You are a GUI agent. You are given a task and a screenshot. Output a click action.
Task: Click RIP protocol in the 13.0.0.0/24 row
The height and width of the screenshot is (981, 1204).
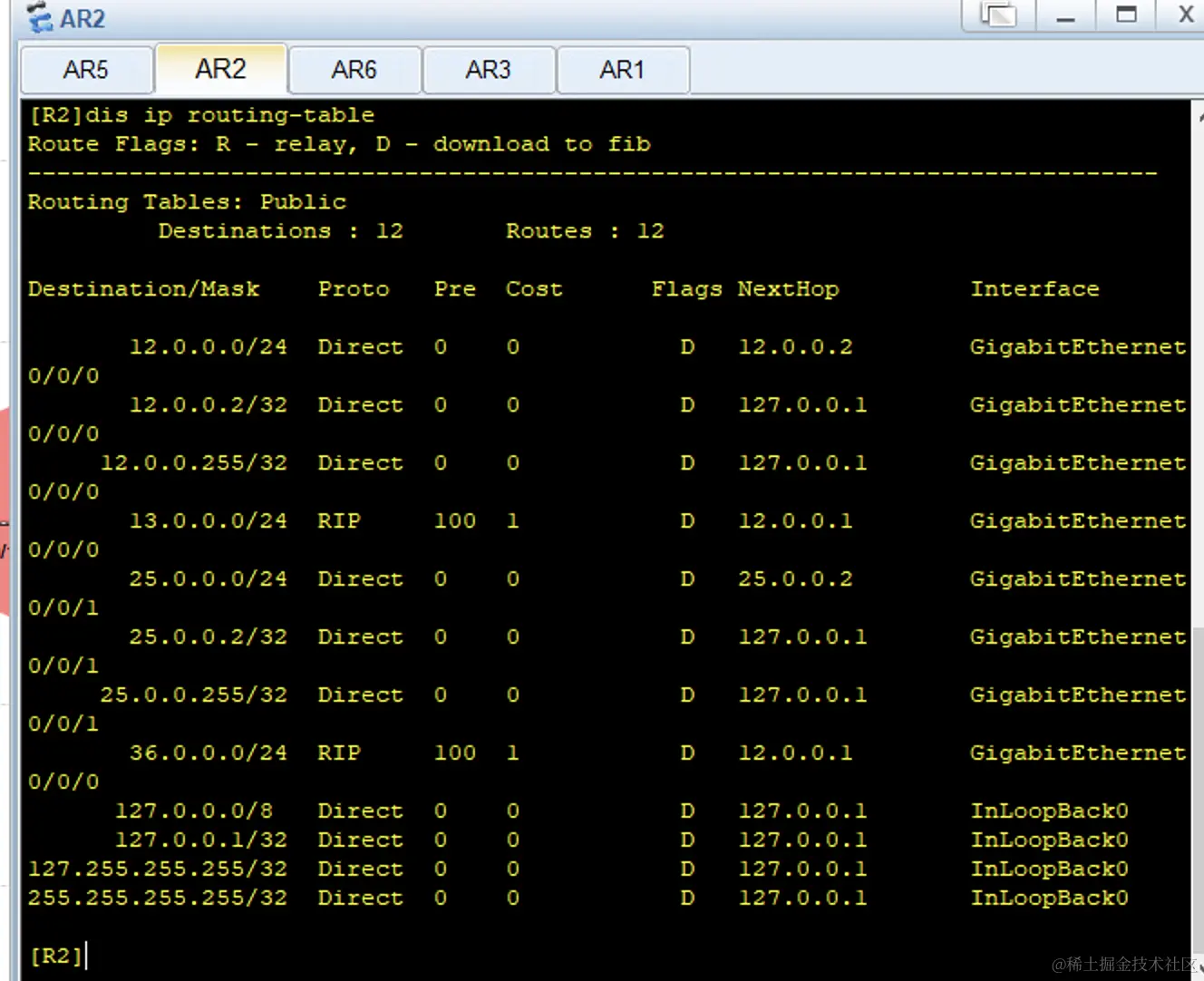click(x=339, y=520)
